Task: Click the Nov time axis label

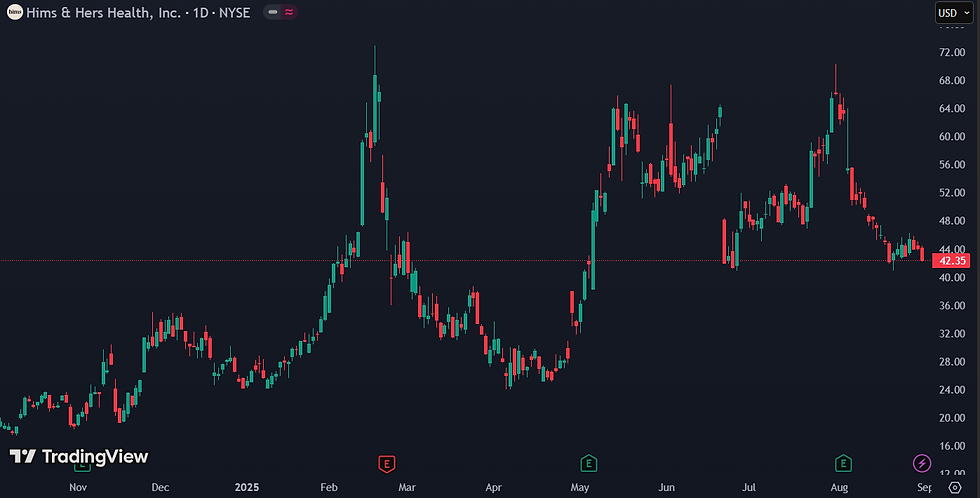Action: tap(78, 487)
